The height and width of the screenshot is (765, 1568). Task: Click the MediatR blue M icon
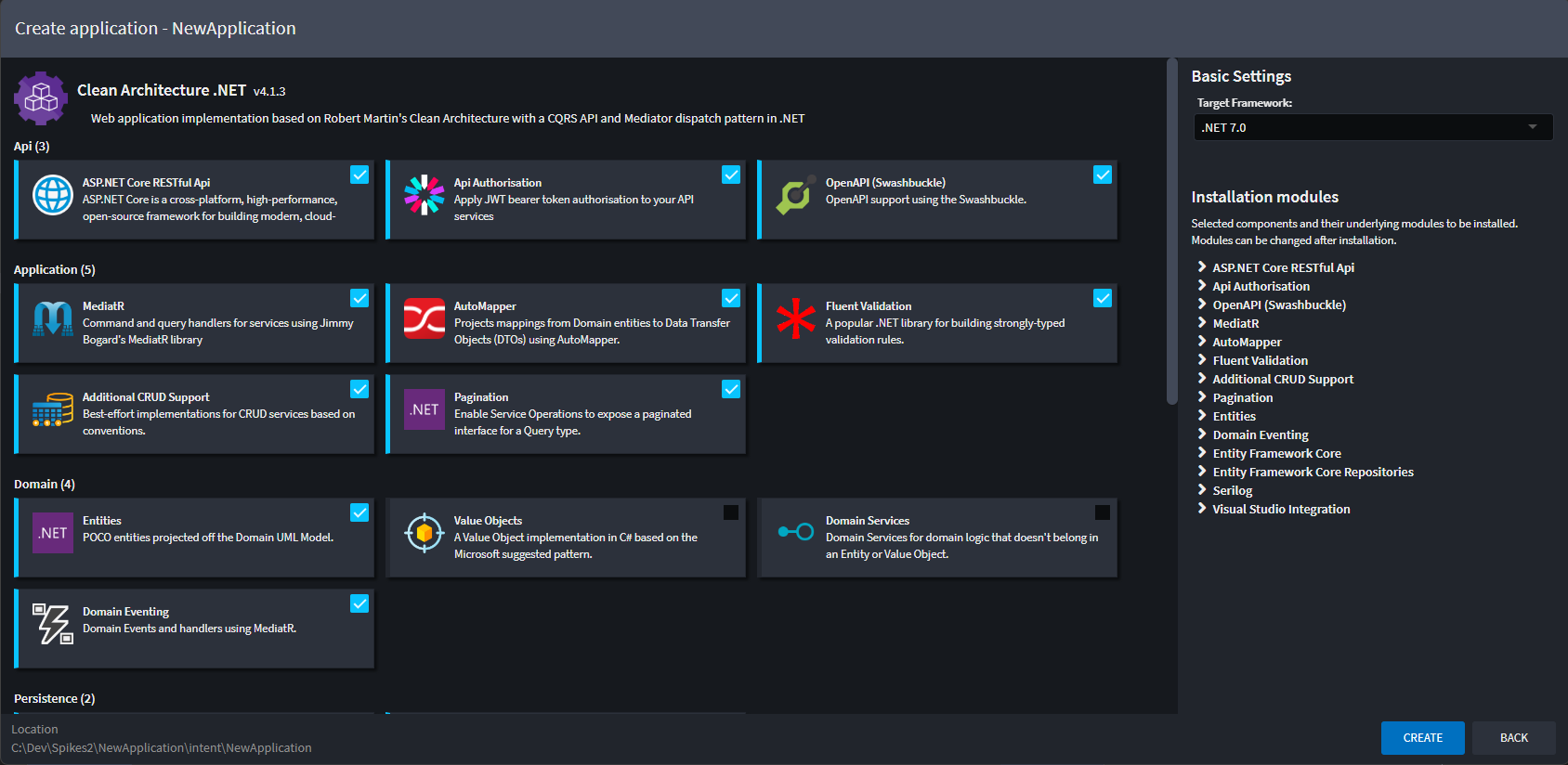53,318
